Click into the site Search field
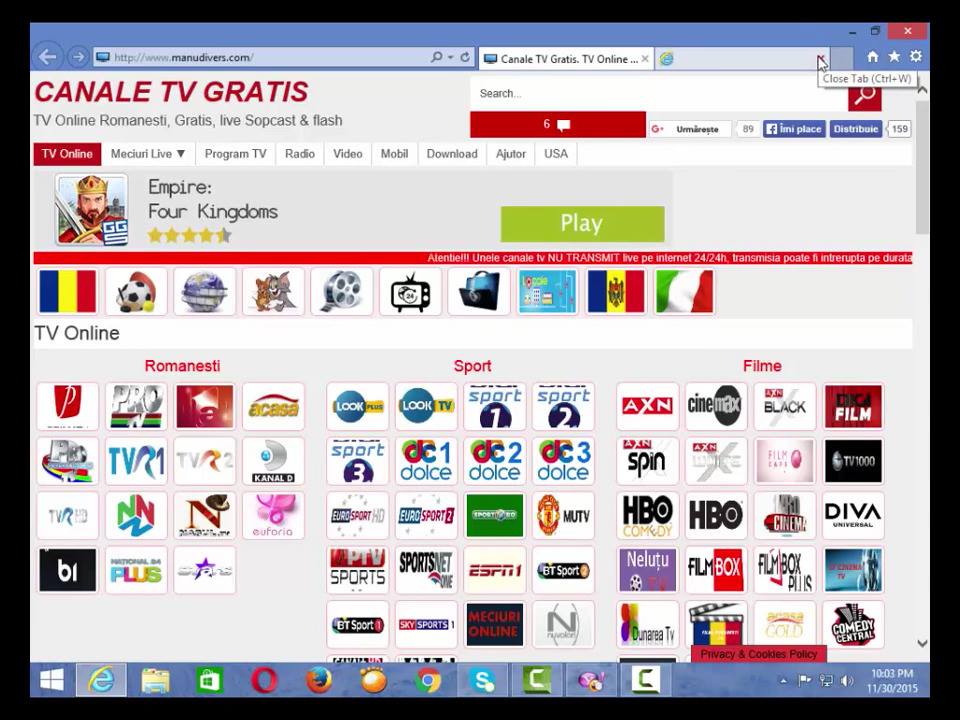The height and width of the screenshot is (720, 960). (659, 94)
